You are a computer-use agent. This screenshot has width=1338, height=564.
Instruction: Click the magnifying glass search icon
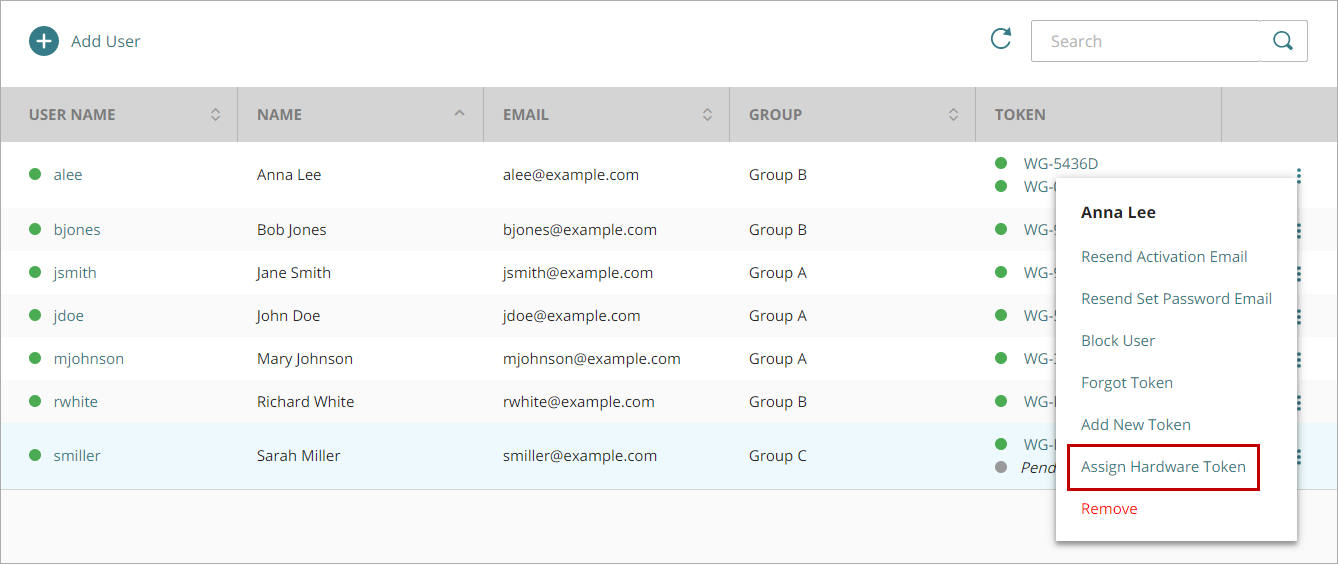coord(1282,41)
